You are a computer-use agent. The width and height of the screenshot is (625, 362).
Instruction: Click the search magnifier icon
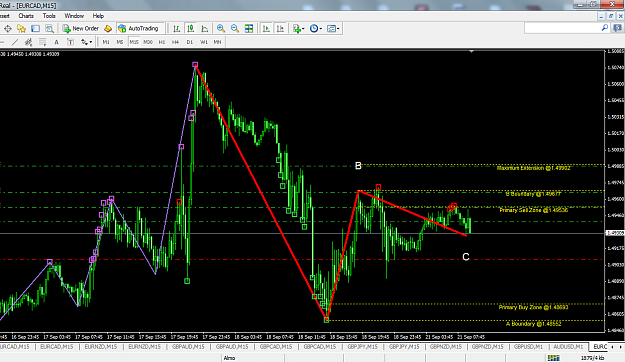click(x=605, y=28)
